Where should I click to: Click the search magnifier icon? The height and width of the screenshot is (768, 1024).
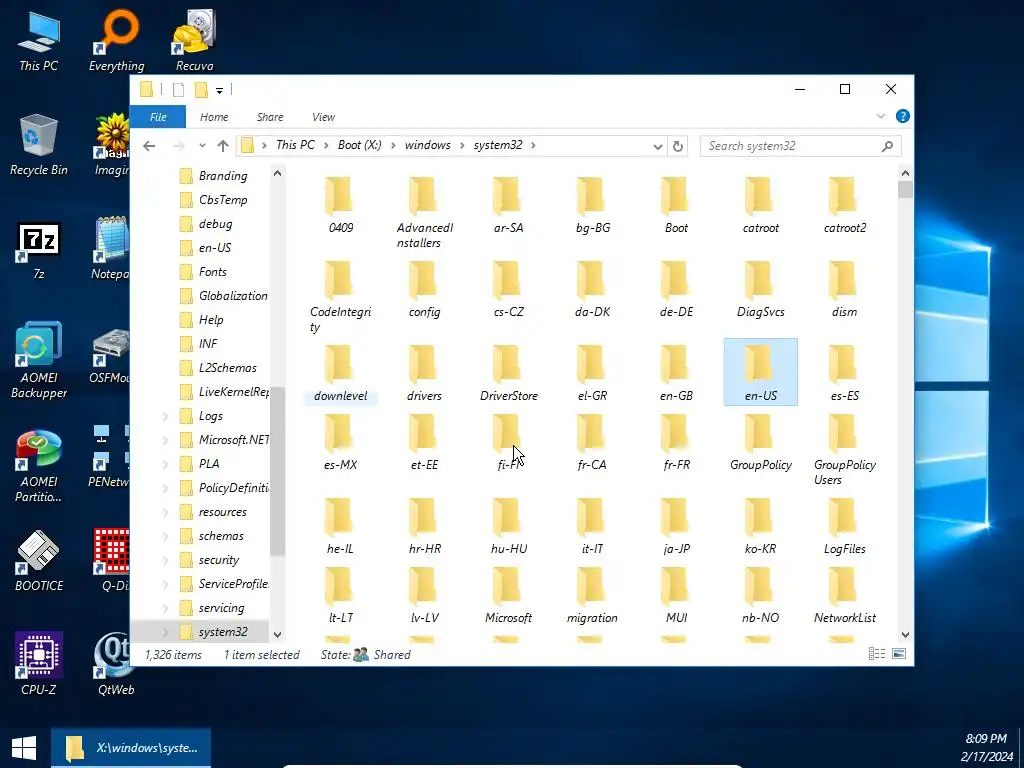887,146
